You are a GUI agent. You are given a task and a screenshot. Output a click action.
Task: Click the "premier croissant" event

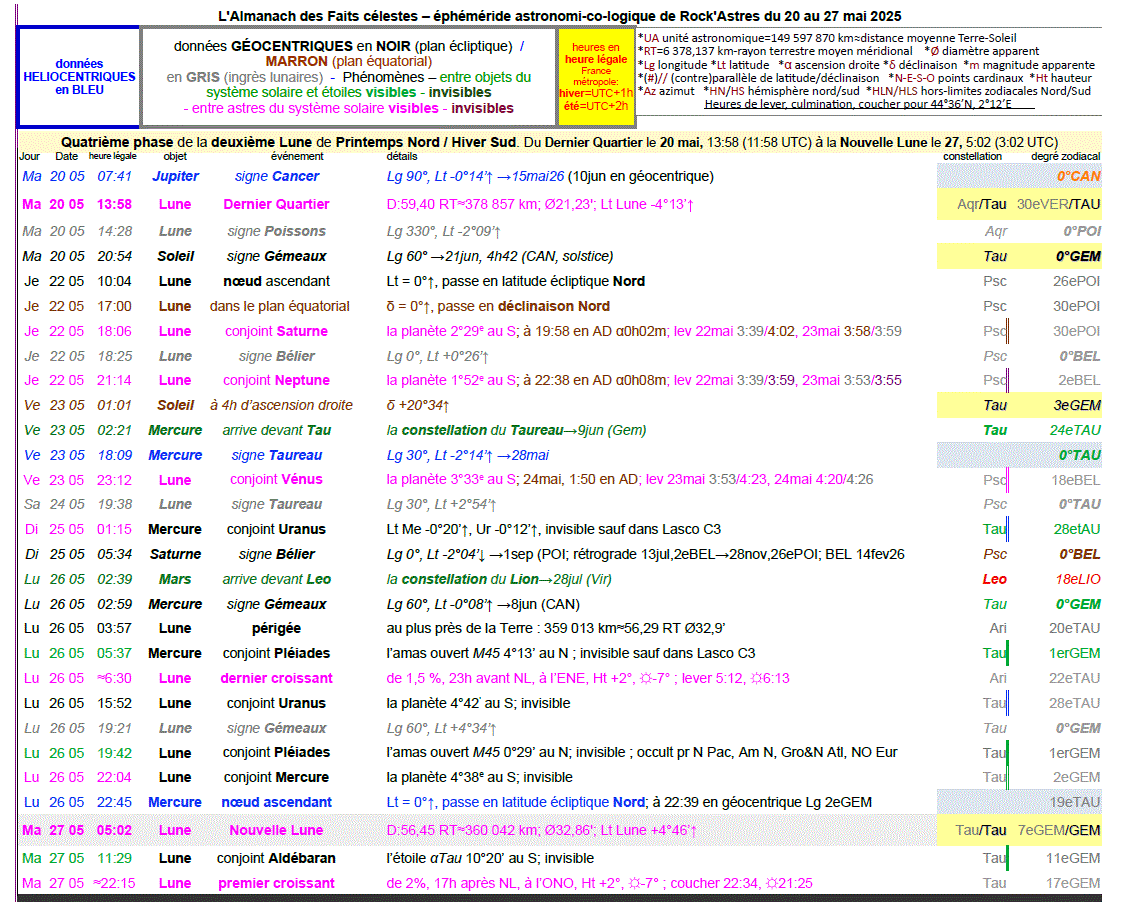click(x=276, y=883)
